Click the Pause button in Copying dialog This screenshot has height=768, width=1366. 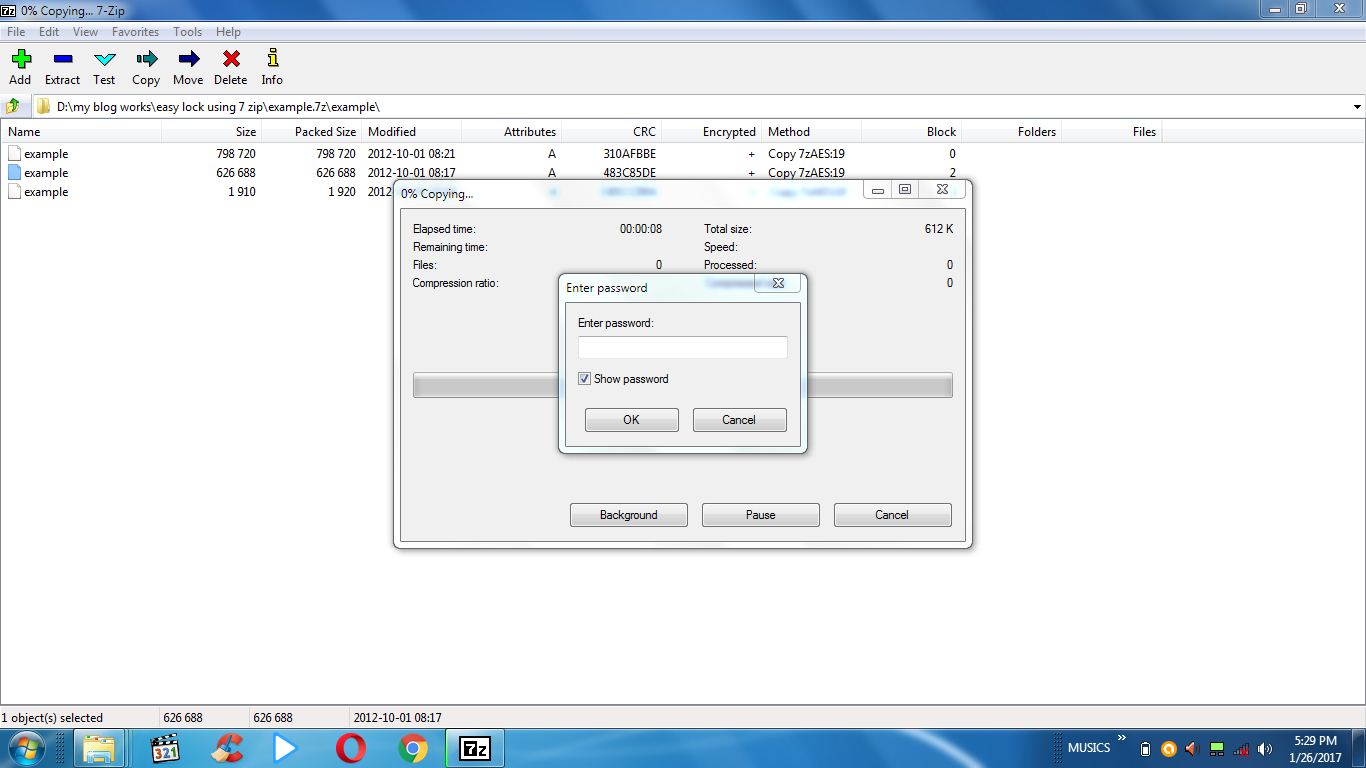coord(761,515)
